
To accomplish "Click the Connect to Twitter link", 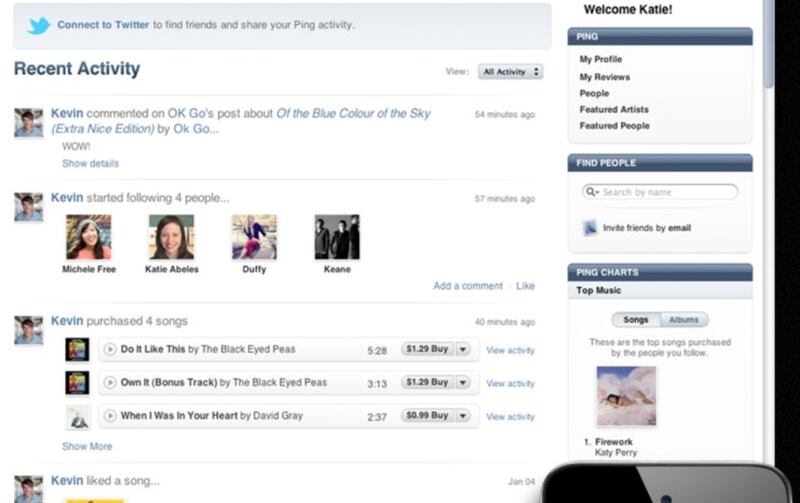I will point(103,25).
